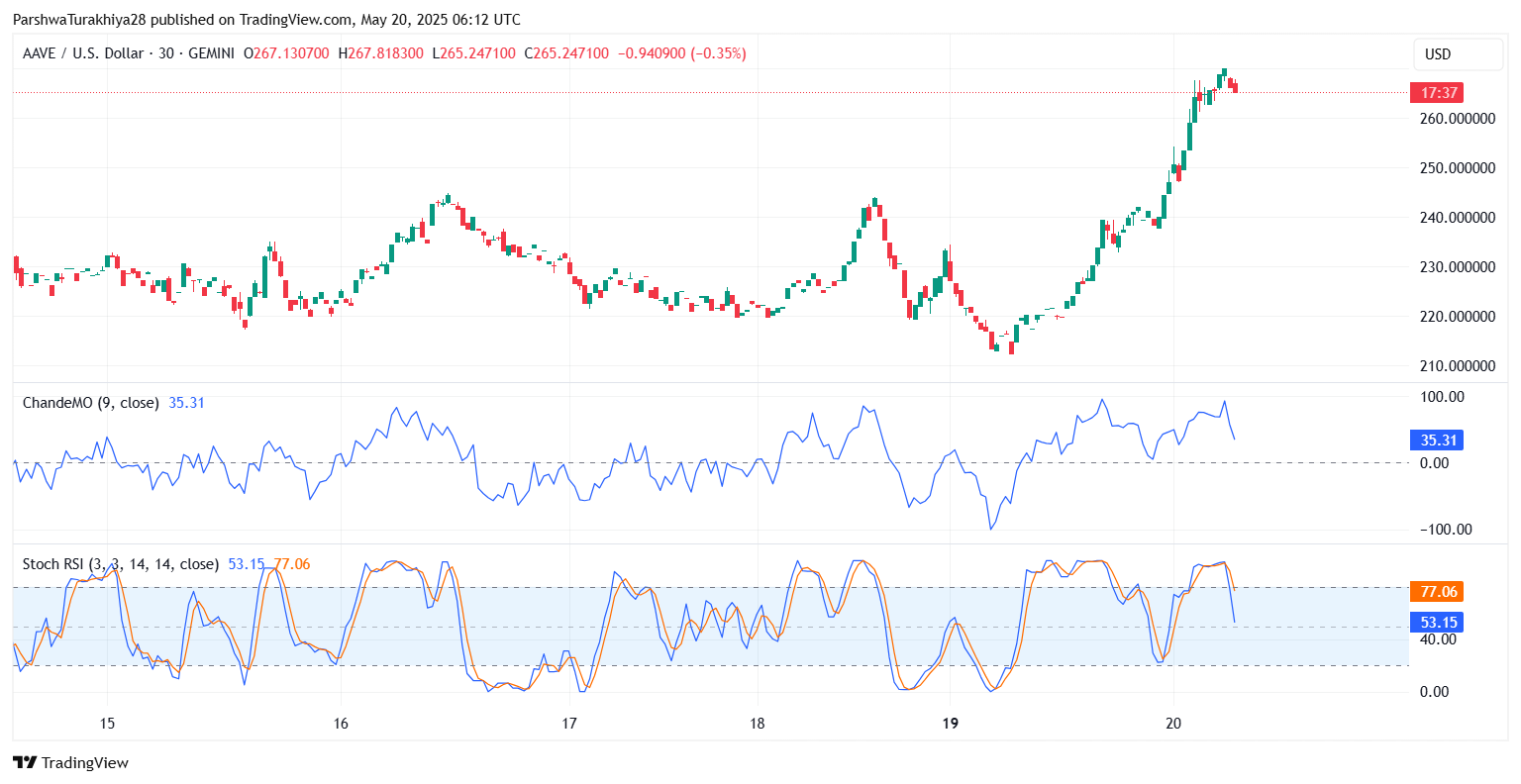Image resolution: width=1521 pixels, height=784 pixels.
Task: Click the orange 77.06 Stoch RSI axis label
Action: click(1438, 592)
